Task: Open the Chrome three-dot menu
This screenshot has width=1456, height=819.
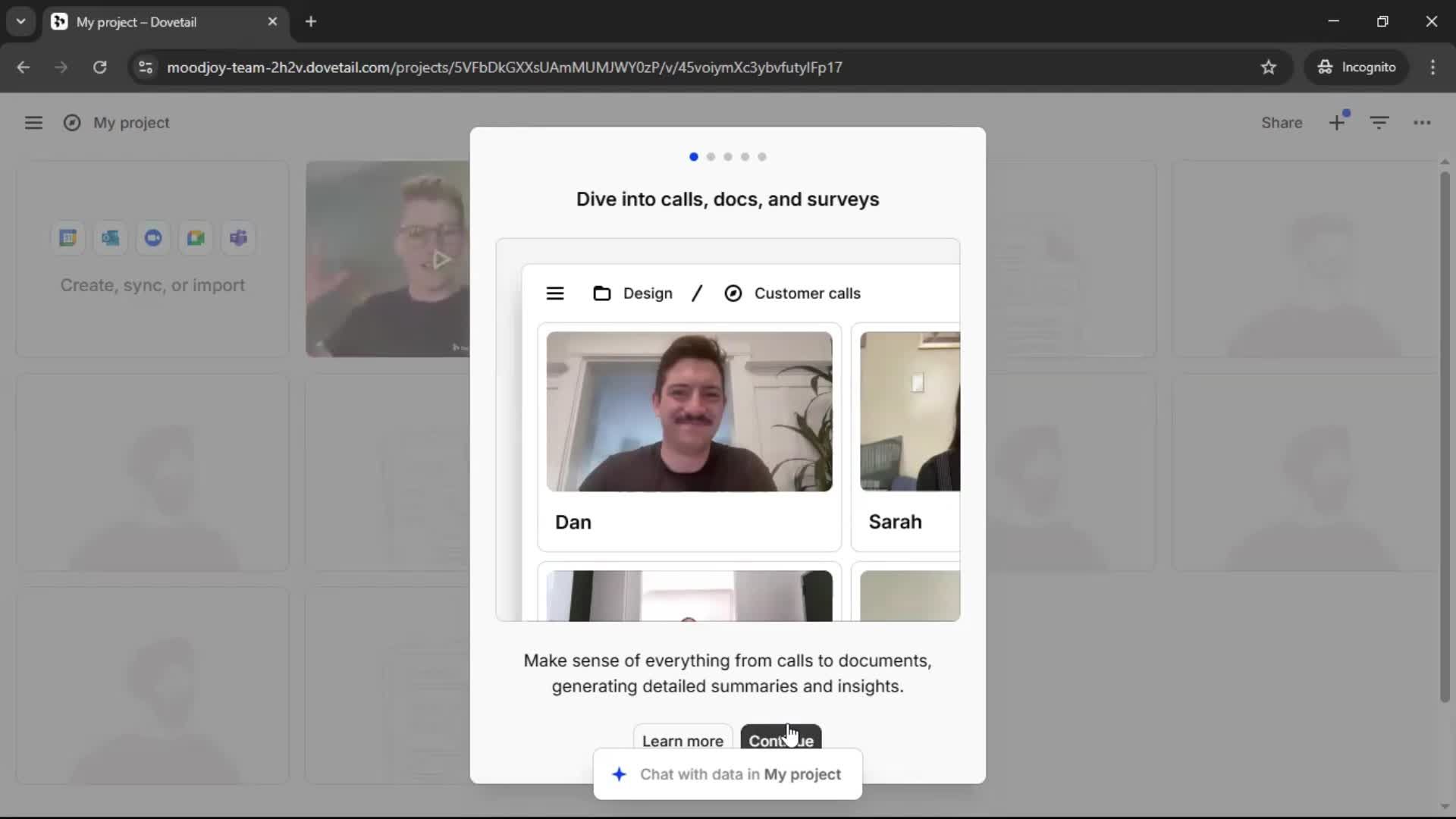Action: pyautogui.click(x=1432, y=67)
